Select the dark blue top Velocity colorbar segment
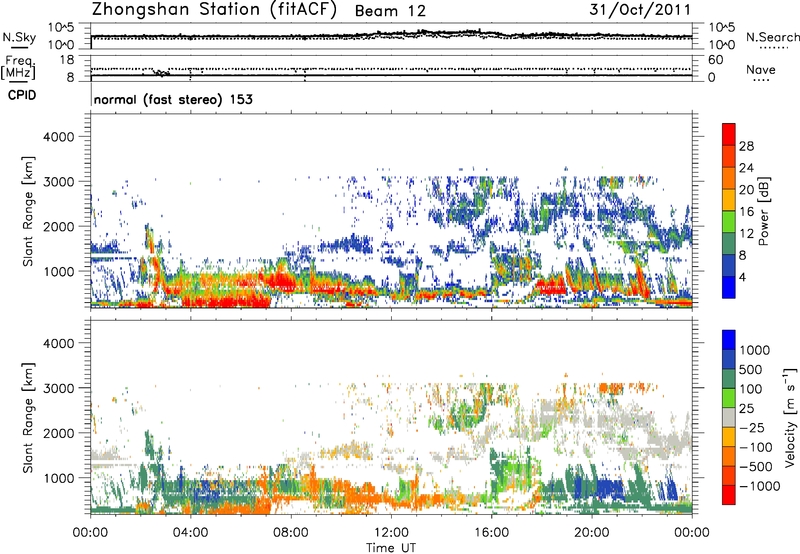Image resolution: width=800 pixels, height=554 pixels. 729,340
